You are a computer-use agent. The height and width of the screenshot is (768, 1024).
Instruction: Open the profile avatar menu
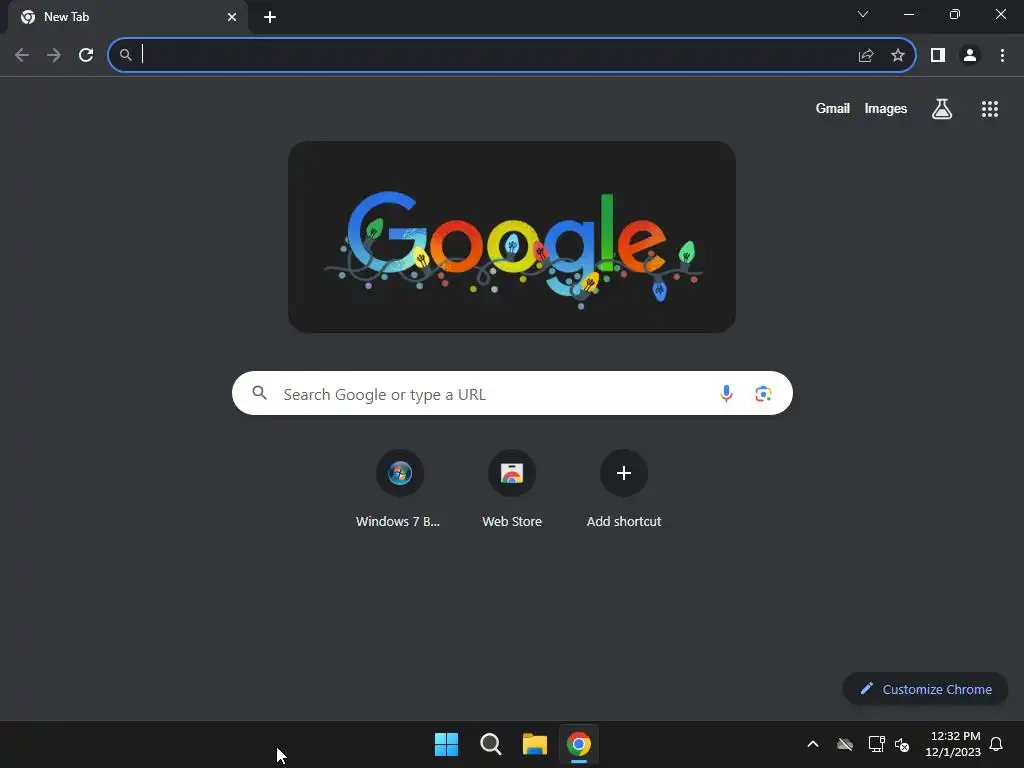[970, 56]
